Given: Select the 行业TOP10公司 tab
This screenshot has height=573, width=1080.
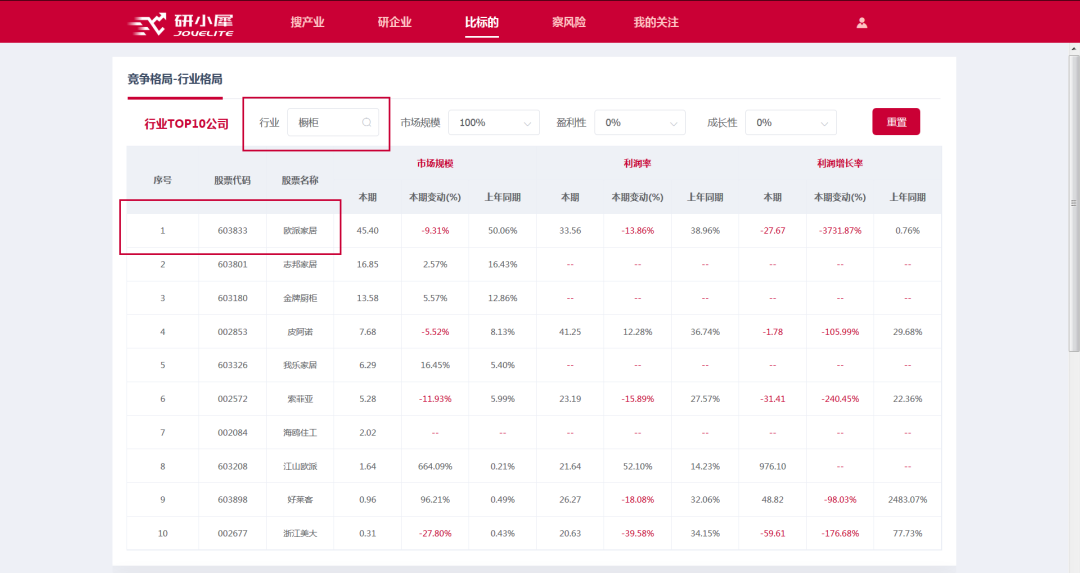Looking at the screenshot, I should (186, 124).
